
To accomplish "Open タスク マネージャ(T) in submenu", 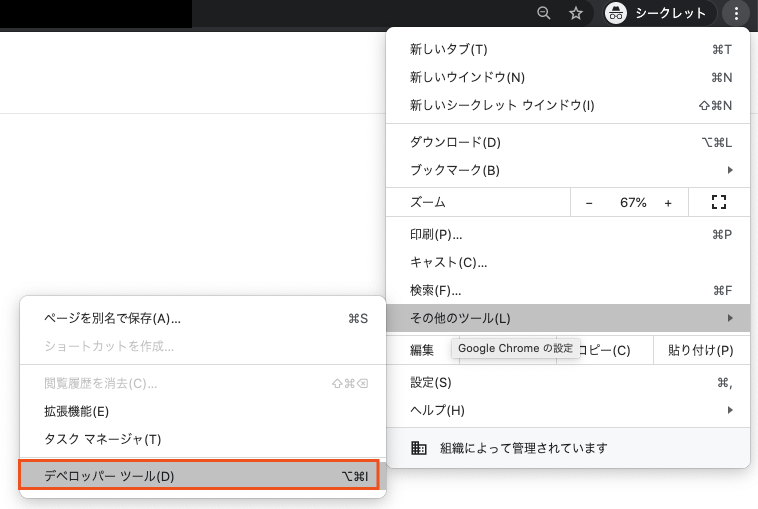I will [x=203, y=439].
